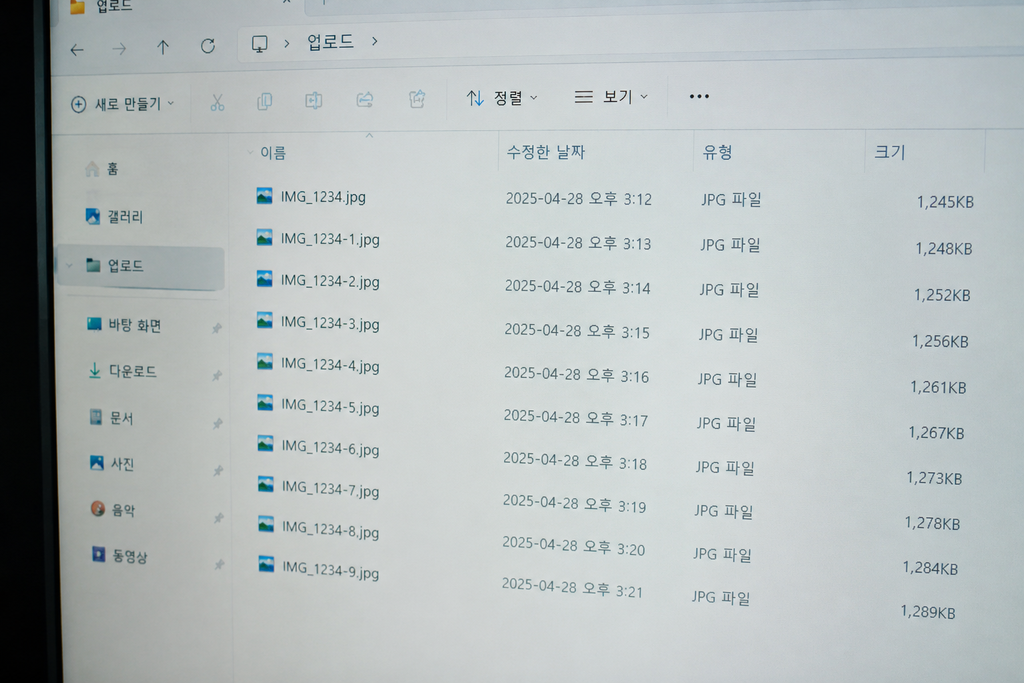Select file IMG_1234-4.jpg
The image size is (1024, 683).
[x=330, y=364]
